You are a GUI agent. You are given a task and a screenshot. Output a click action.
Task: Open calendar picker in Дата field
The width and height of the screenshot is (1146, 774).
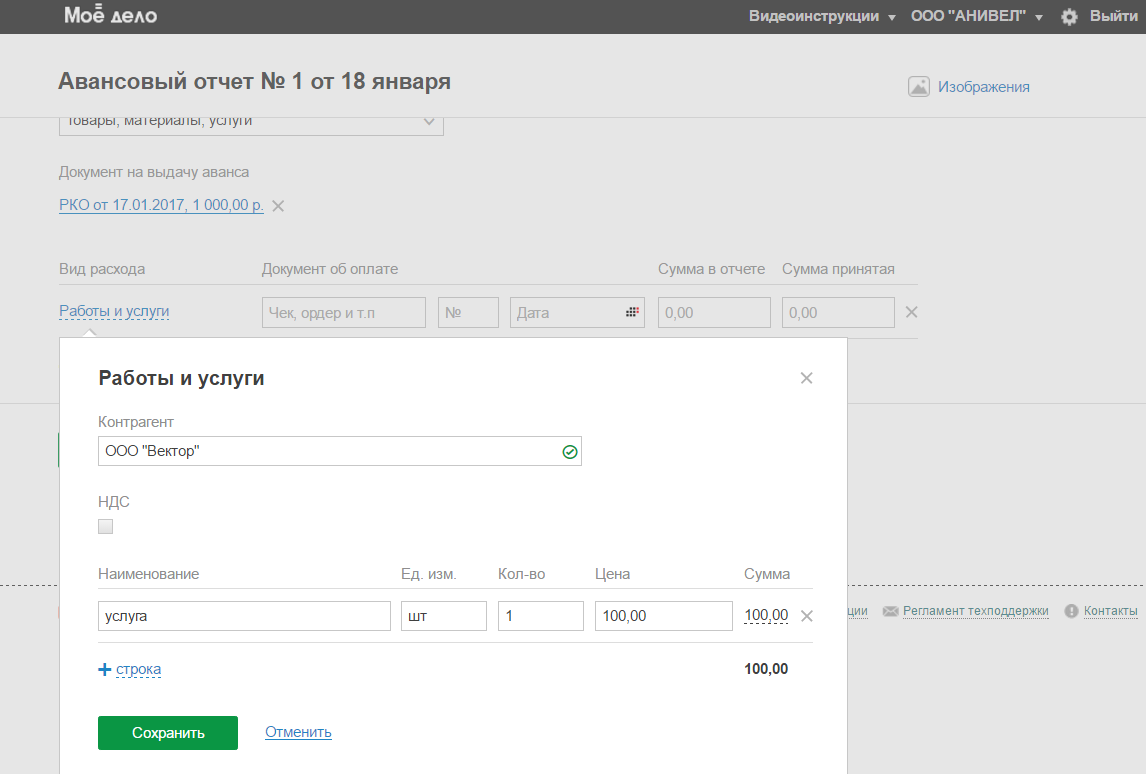632,313
